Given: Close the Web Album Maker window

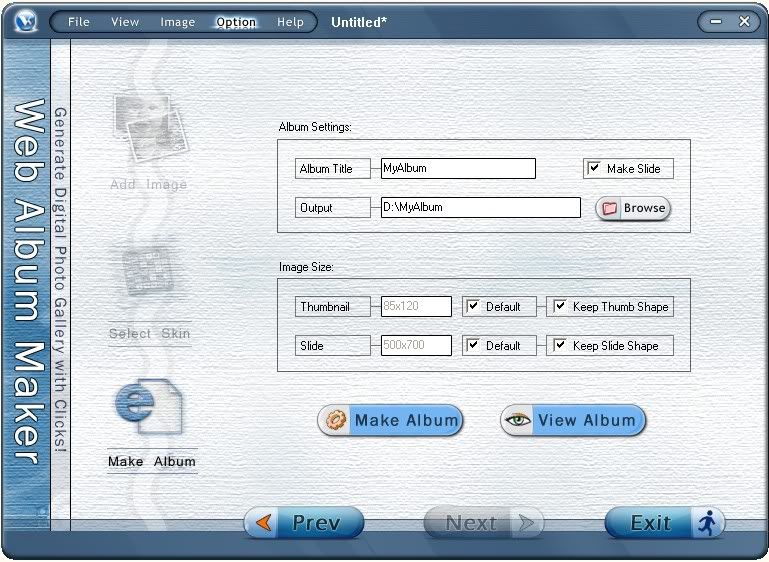Looking at the screenshot, I should (x=744, y=22).
